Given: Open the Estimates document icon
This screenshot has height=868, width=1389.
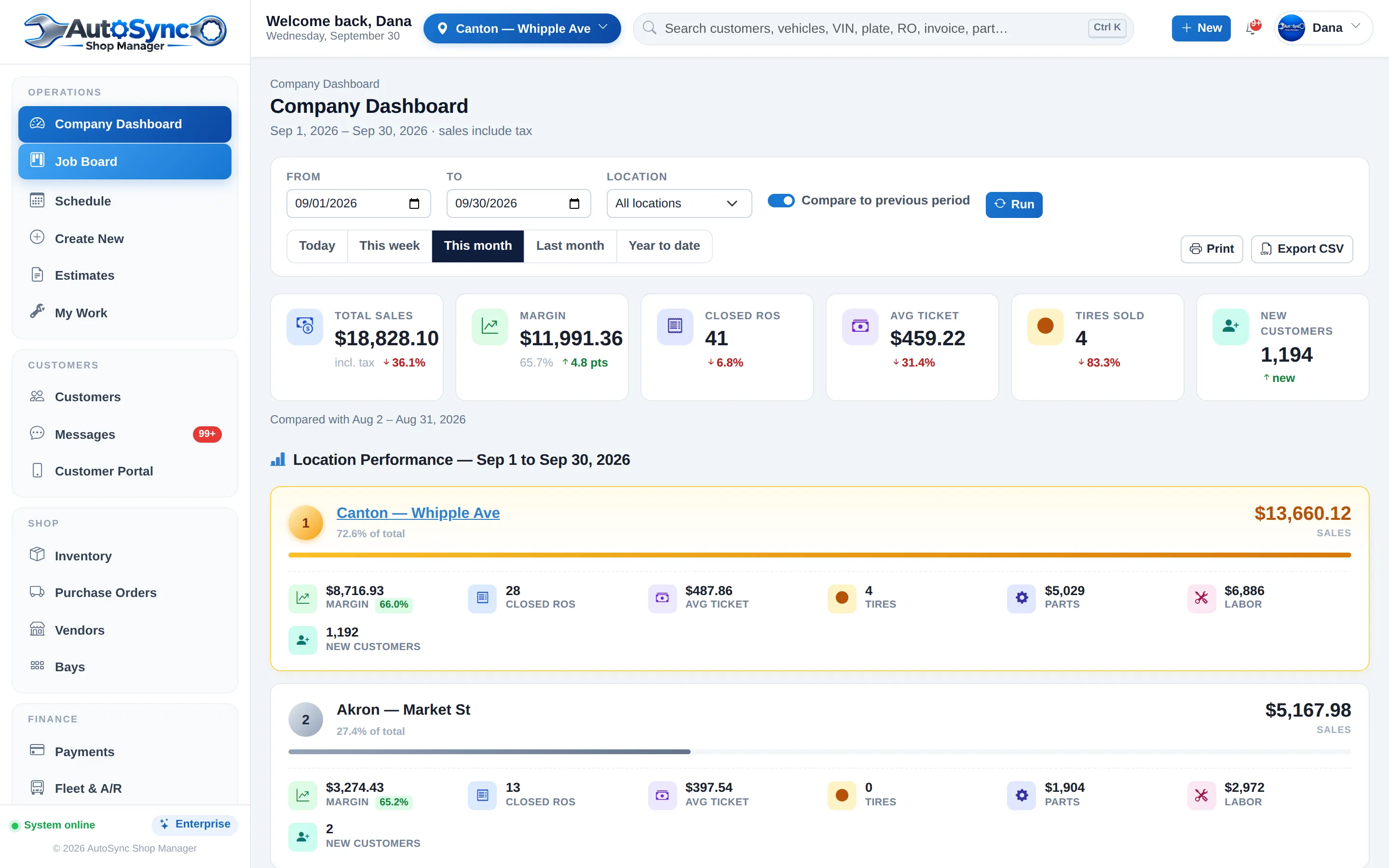Looking at the screenshot, I should coord(37,275).
